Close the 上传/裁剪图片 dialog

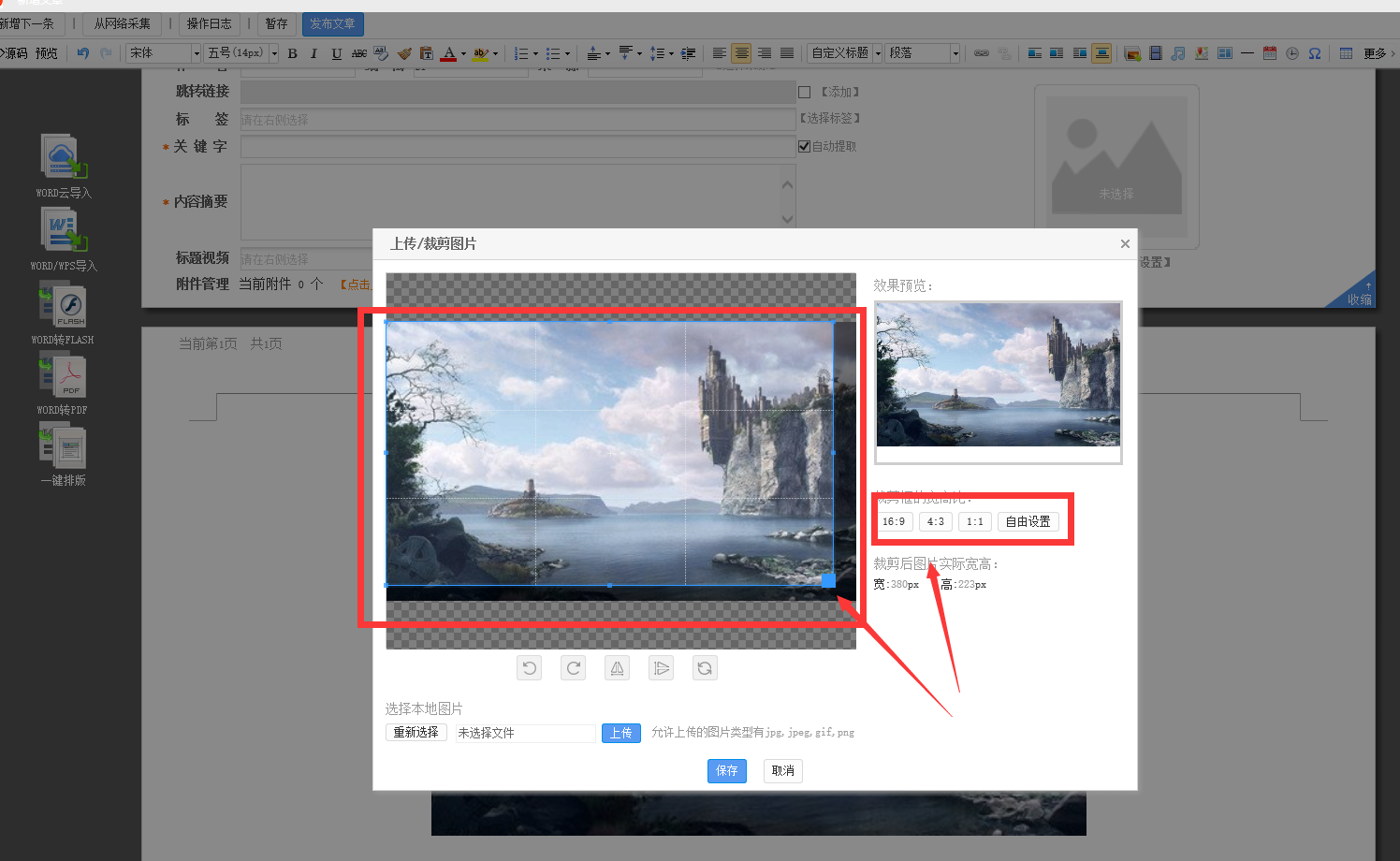1125,243
